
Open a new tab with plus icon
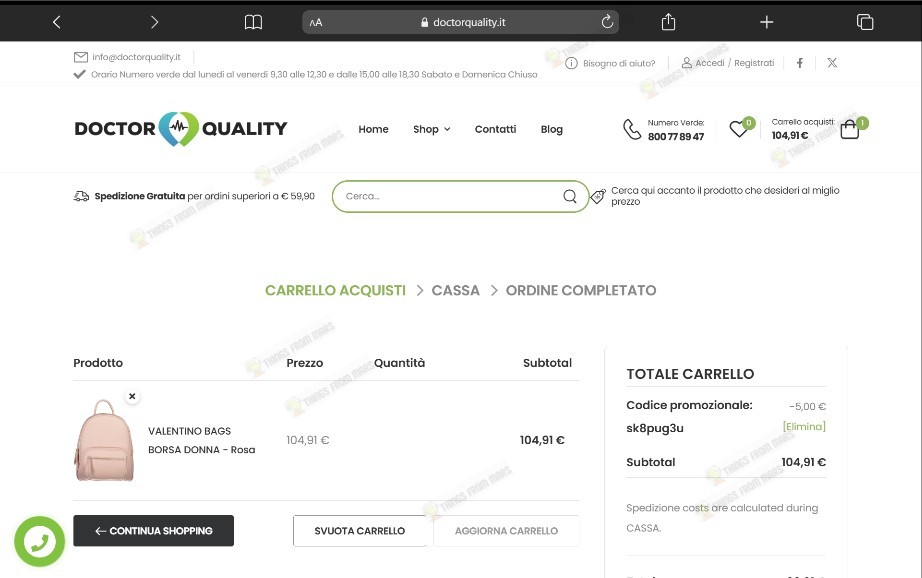pyautogui.click(x=766, y=22)
